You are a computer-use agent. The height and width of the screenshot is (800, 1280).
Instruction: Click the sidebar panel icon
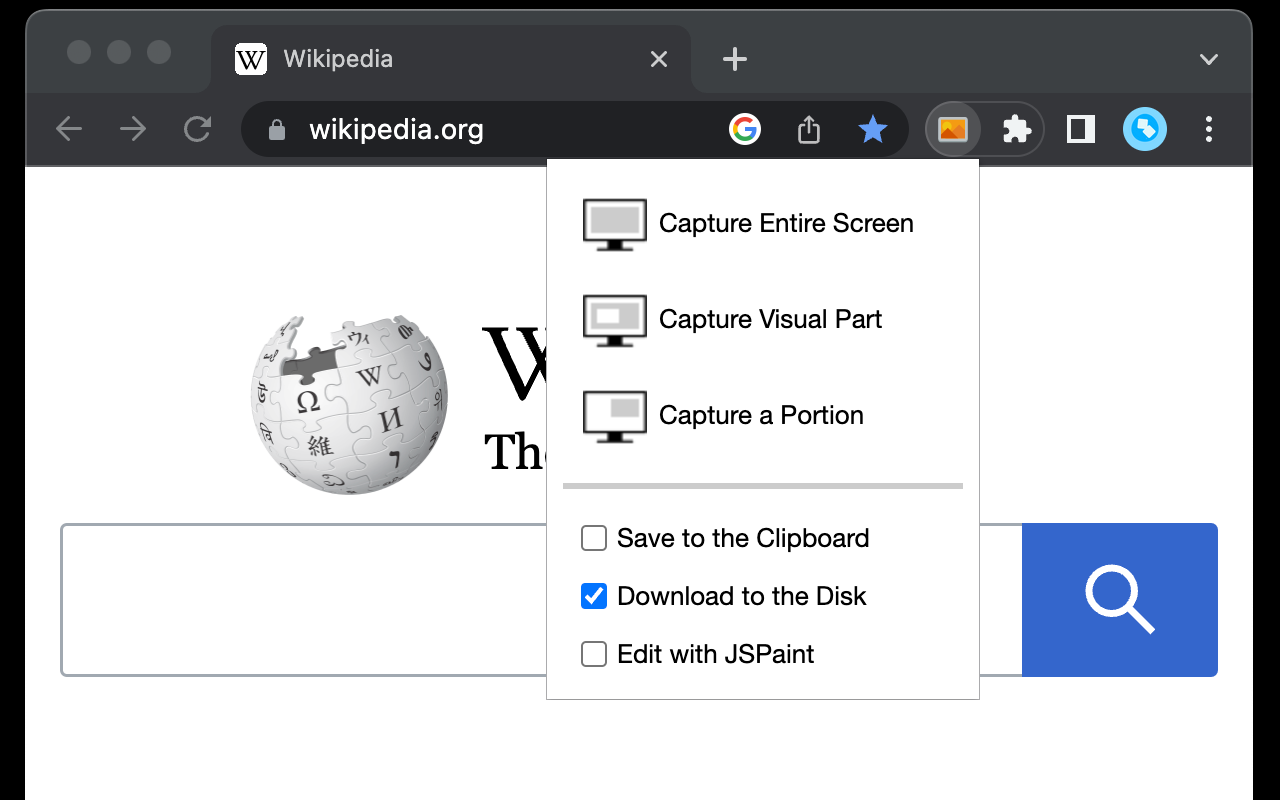click(x=1080, y=129)
